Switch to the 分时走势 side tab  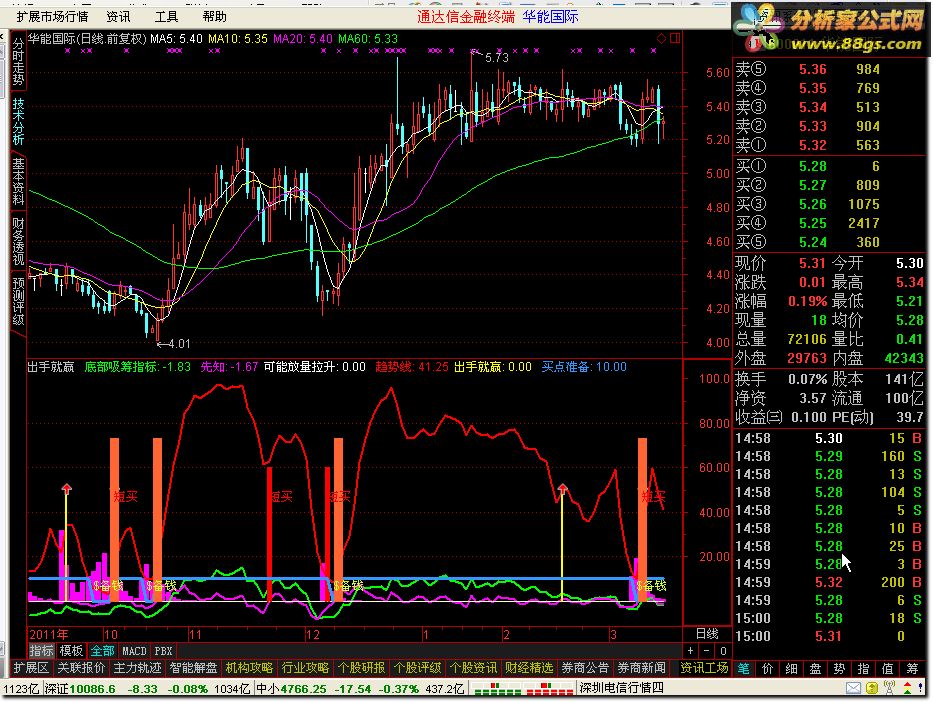tap(18, 62)
